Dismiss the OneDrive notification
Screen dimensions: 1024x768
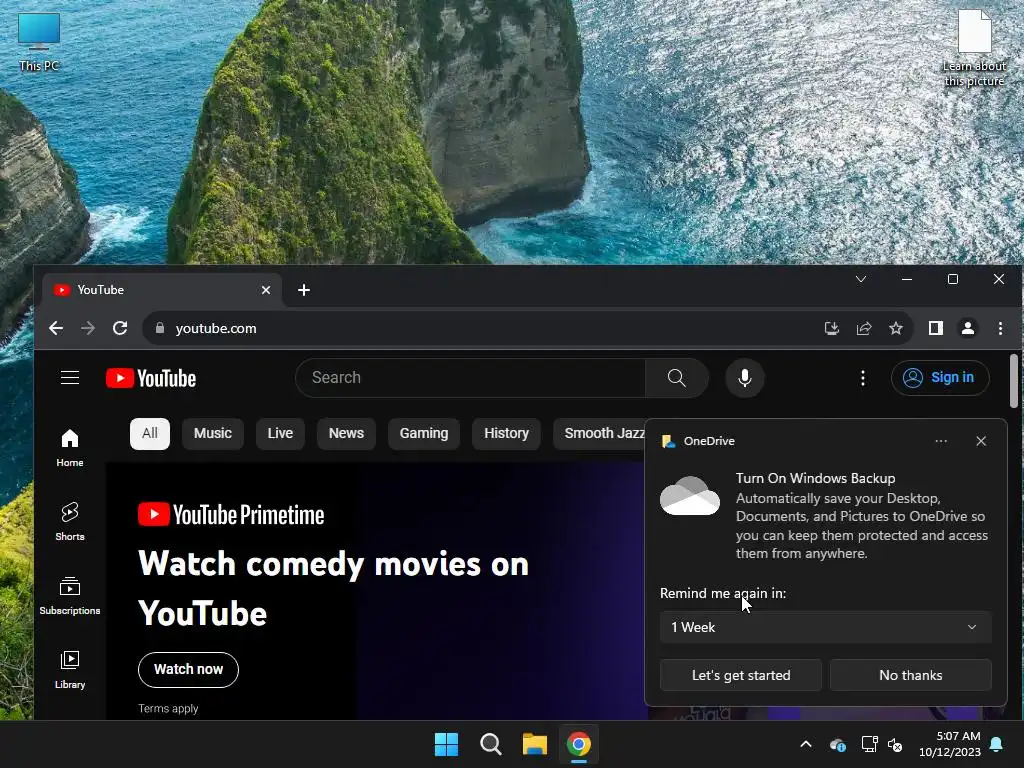tap(981, 441)
